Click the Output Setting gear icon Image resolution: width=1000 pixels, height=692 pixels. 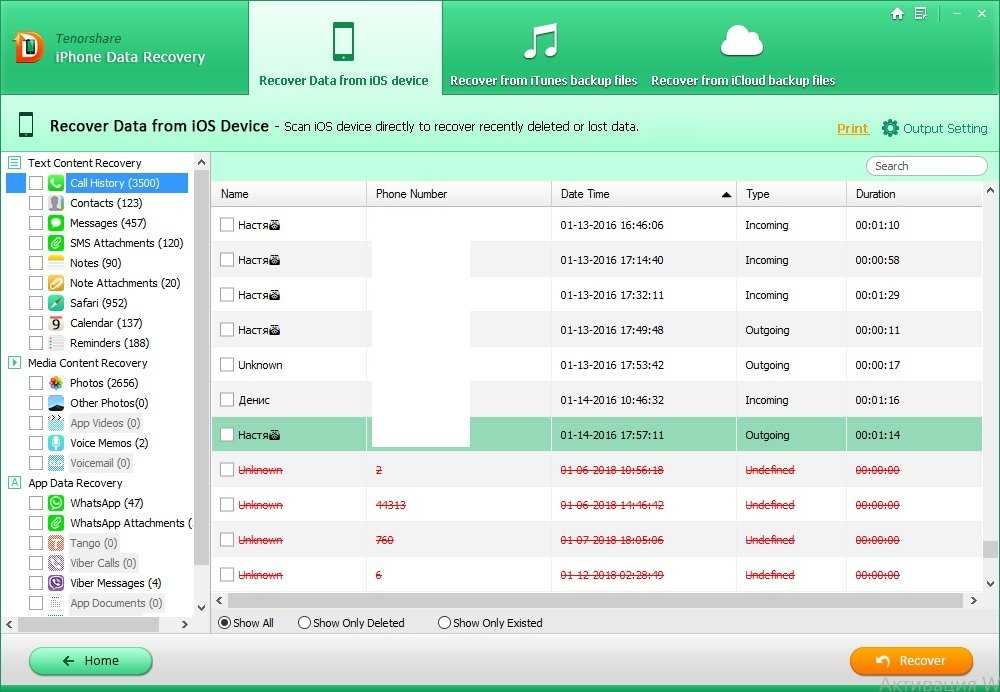[x=890, y=128]
